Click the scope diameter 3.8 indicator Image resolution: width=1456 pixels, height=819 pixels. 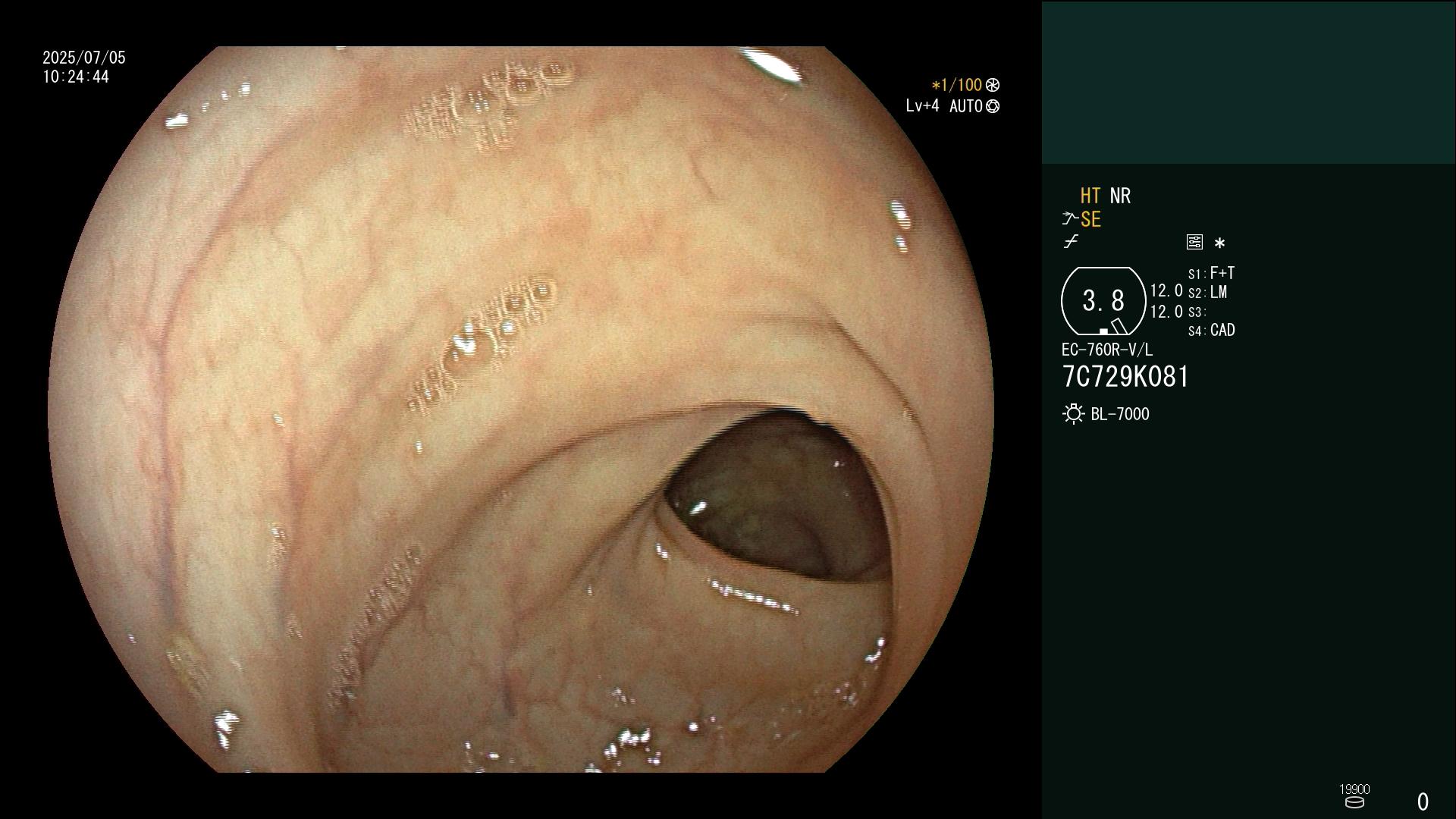(x=1103, y=301)
